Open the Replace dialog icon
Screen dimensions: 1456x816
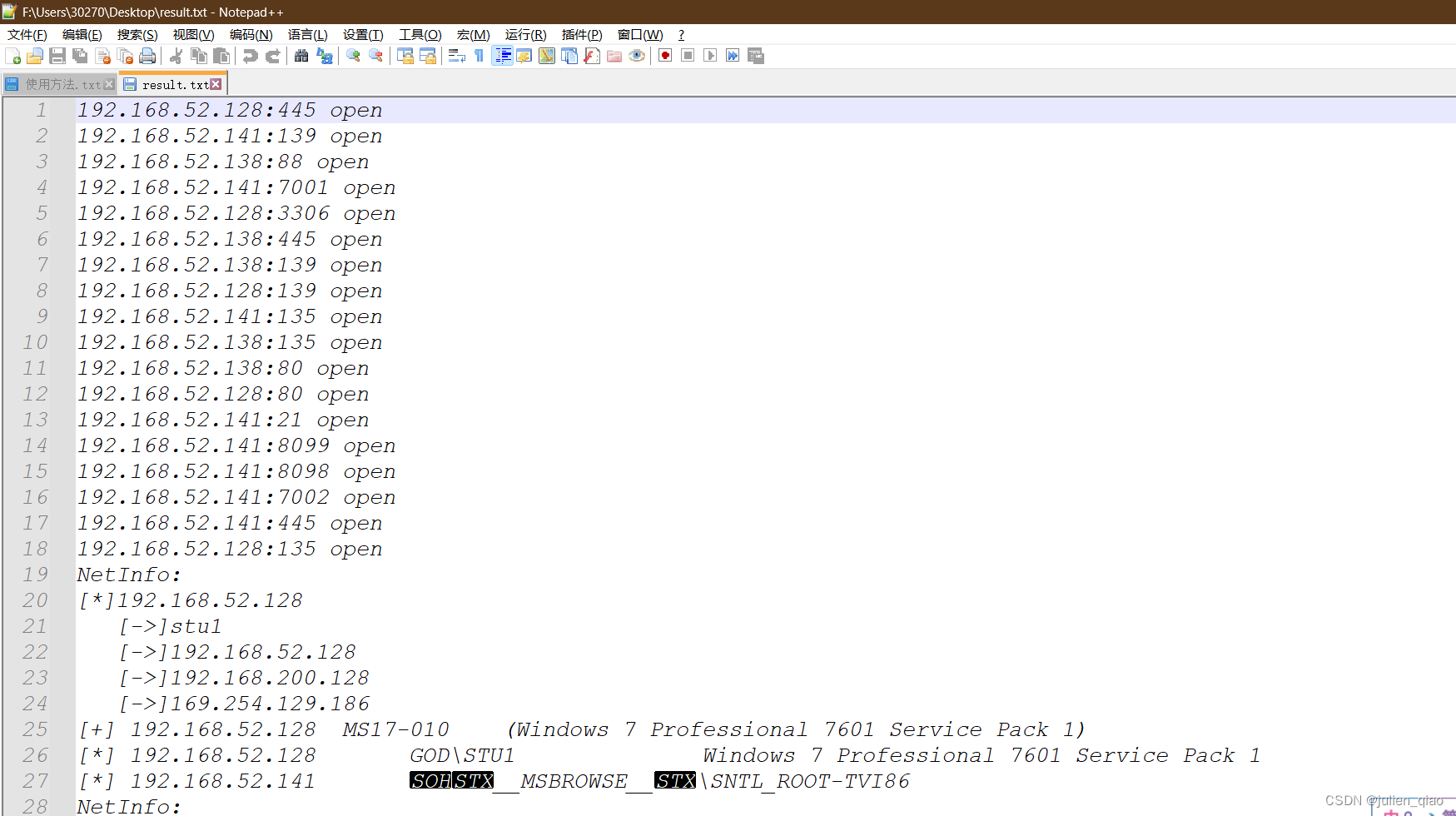(325, 56)
